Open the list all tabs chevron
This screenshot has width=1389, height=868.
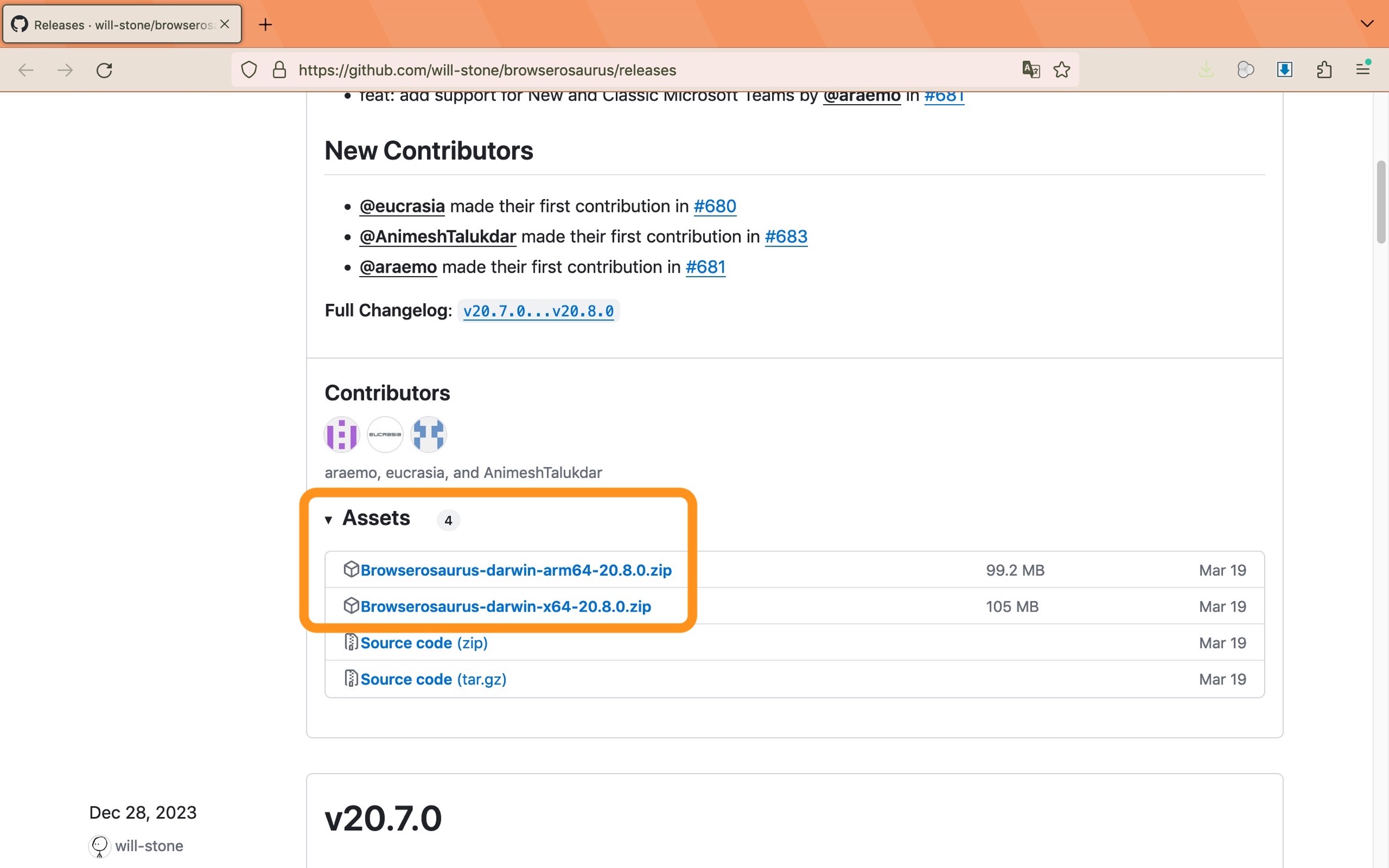[1366, 24]
